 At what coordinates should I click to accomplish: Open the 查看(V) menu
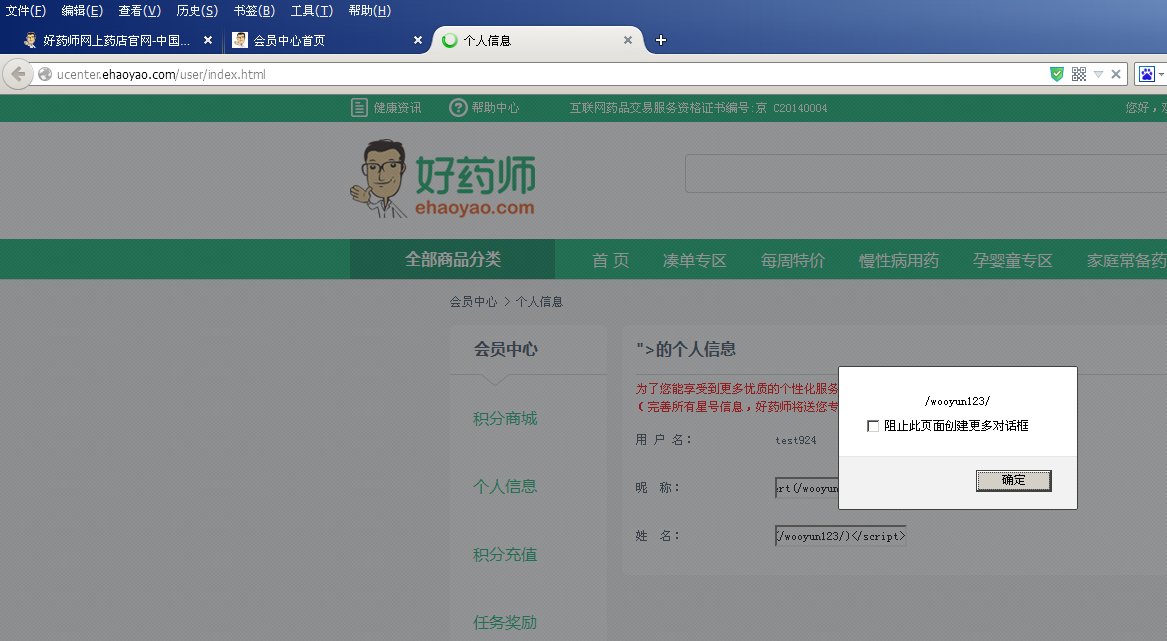point(139,10)
